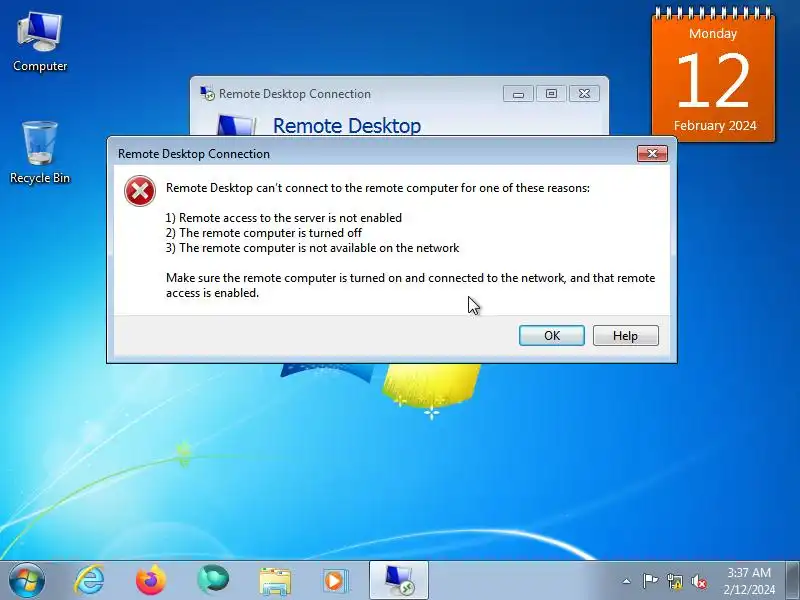The width and height of the screenshot is (800, 600).
Task: Click the 'Remote Desktop' banner heading in background window
Action: coord(347,126)
